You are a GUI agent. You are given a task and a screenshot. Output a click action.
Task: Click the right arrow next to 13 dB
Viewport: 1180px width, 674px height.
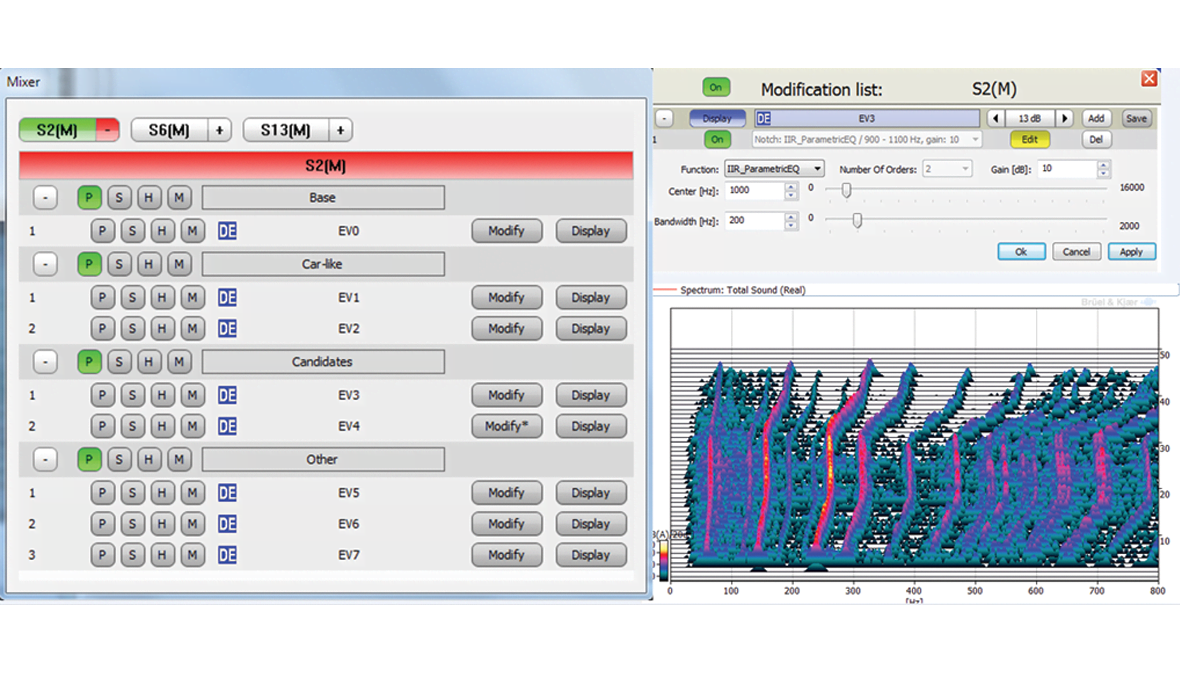click(x=1065, y=118)
